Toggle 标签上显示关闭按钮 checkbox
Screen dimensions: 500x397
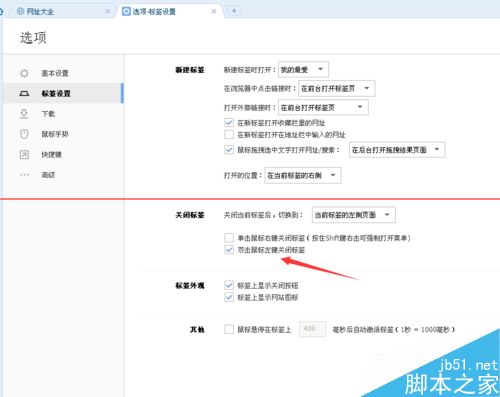(229, 285)
